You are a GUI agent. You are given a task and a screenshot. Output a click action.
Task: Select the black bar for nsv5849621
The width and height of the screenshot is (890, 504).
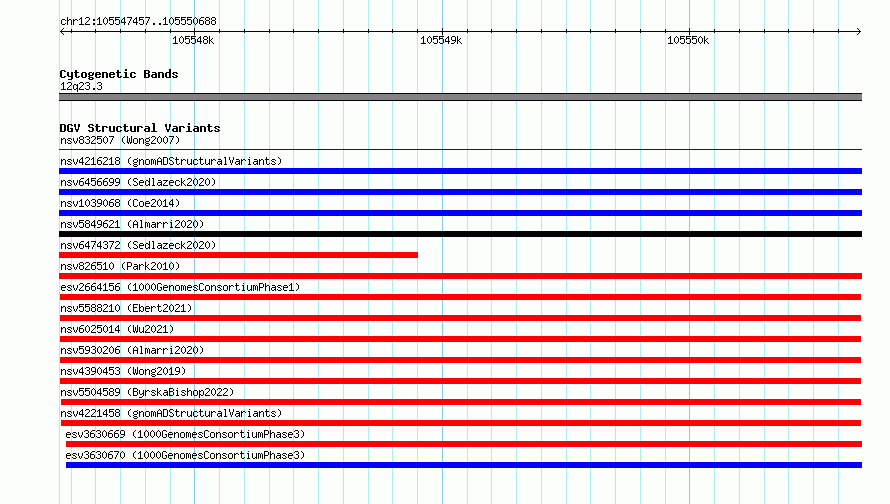[x=460, y=234]
